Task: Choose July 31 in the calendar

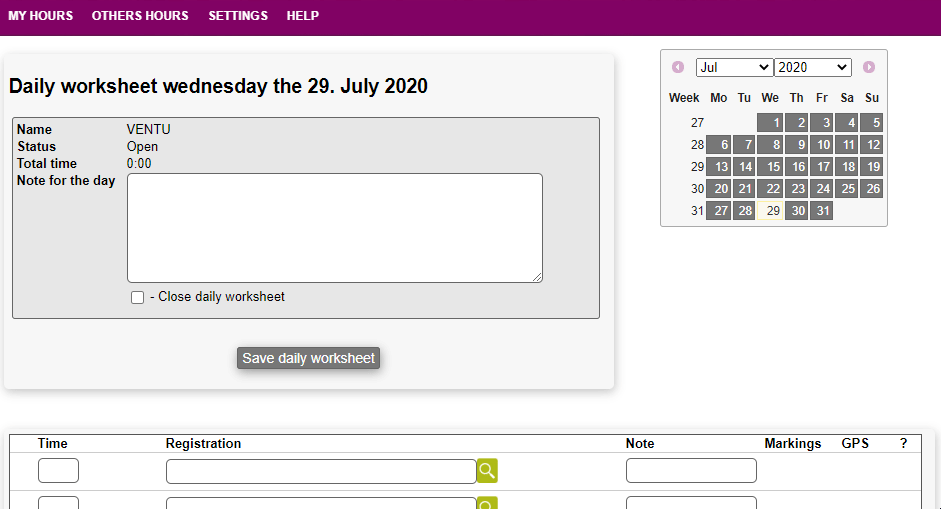Action: (x=821, y=211)
